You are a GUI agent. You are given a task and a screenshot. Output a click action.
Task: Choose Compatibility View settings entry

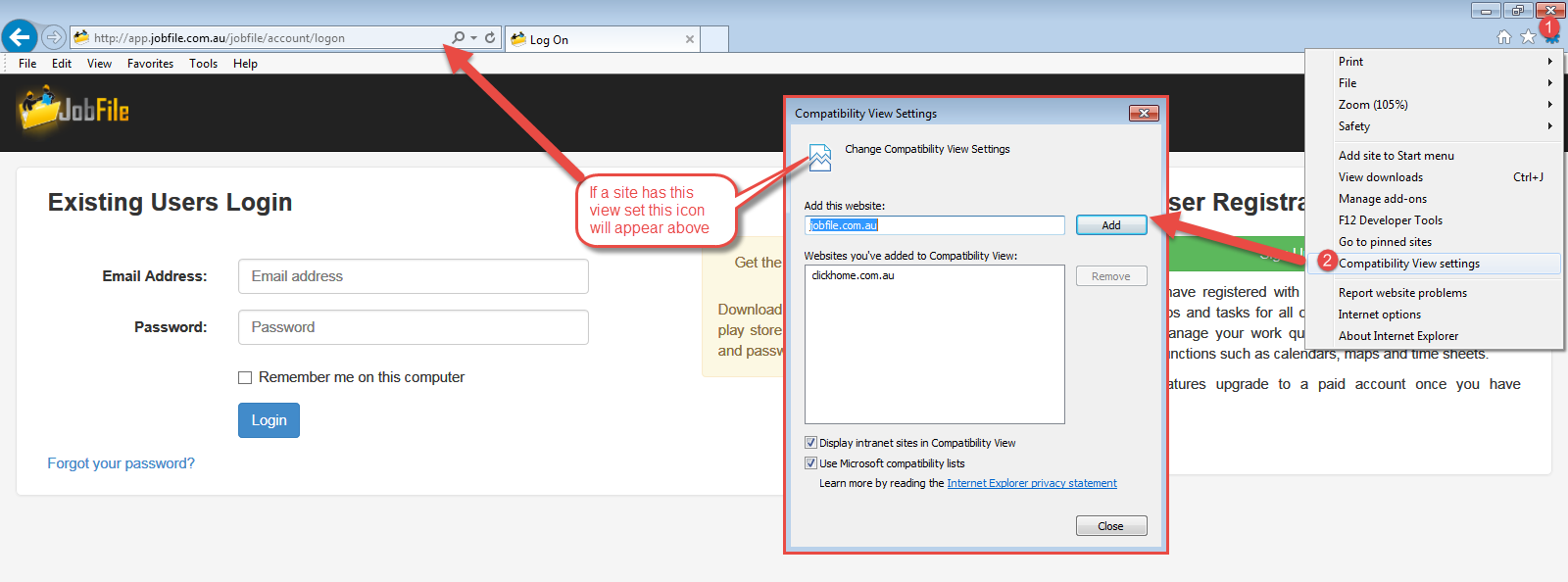click(x=1435, y=264)
